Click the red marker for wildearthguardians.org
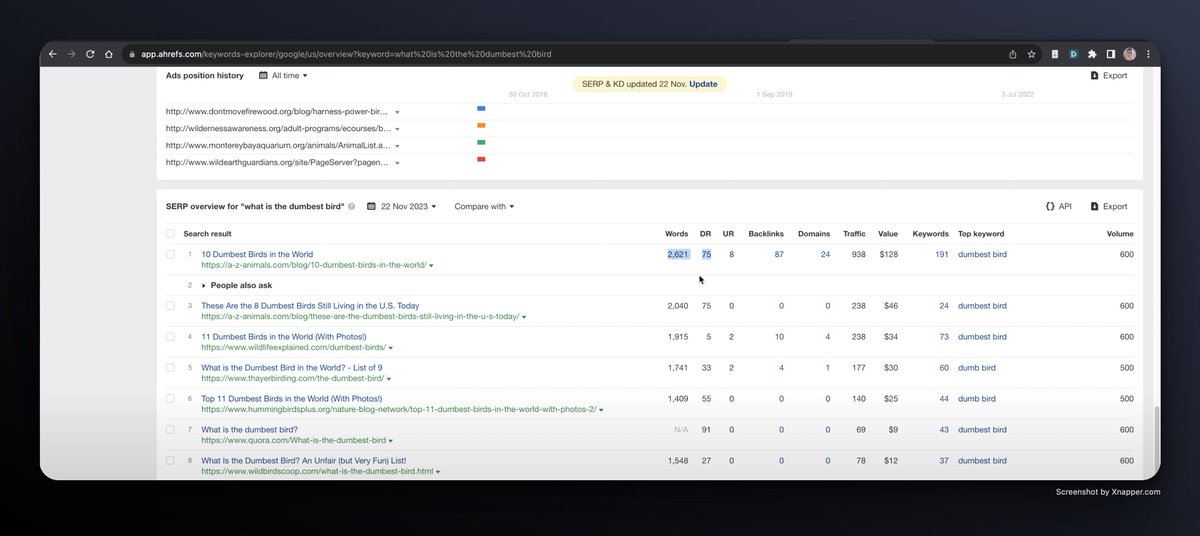 pos(481,159)
